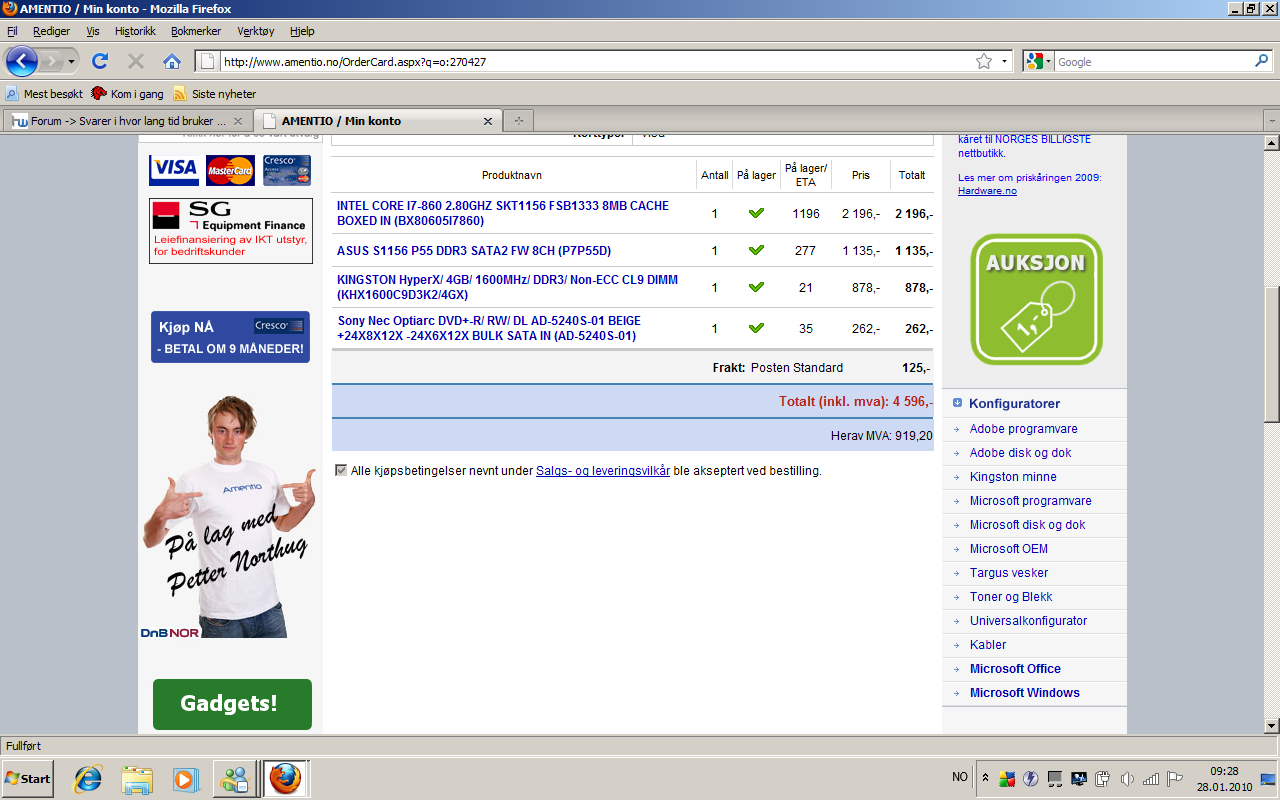Open the Bokmerker menu

[x=196, y=31]
